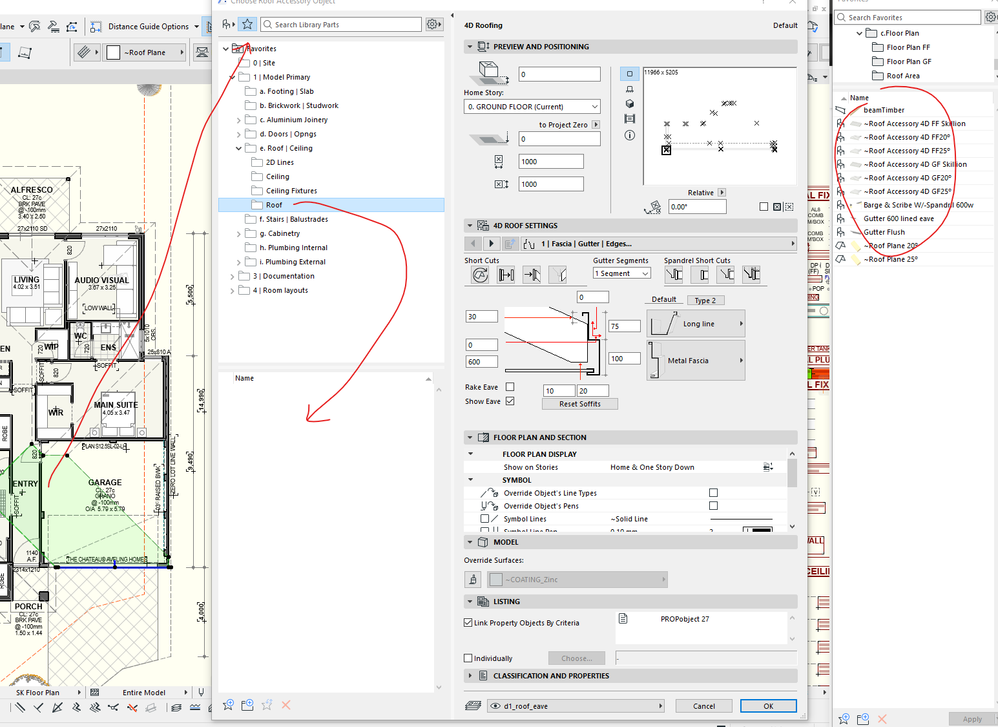Open library settings gear menu
The width and height of the screenshot is (998, 727).
433,24
